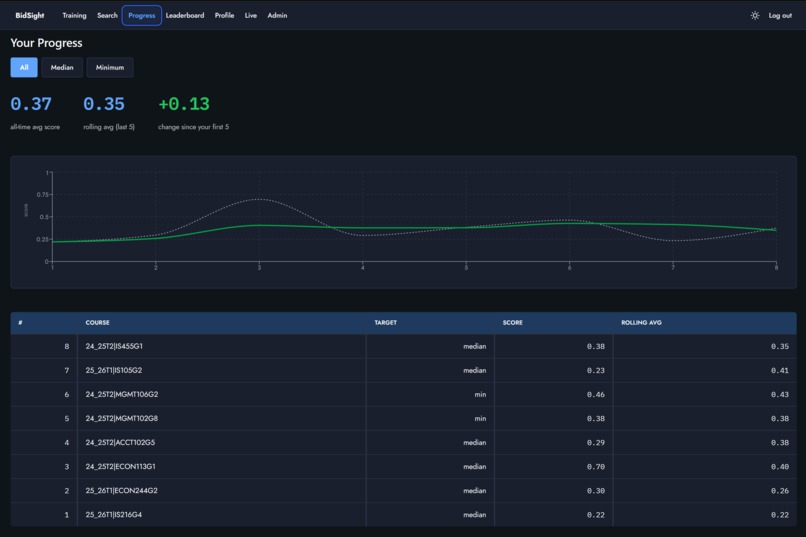The height and width of the screenshot is (537, 806).
Task: Click rolling avg 0.26 in ECON244G2 row
Action: (780, 491)
